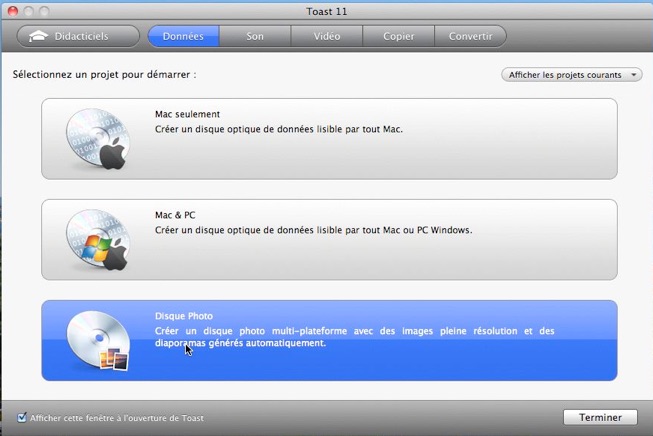Choose the Disque Photo project title
653x436 pixels.
coord(184,316)
